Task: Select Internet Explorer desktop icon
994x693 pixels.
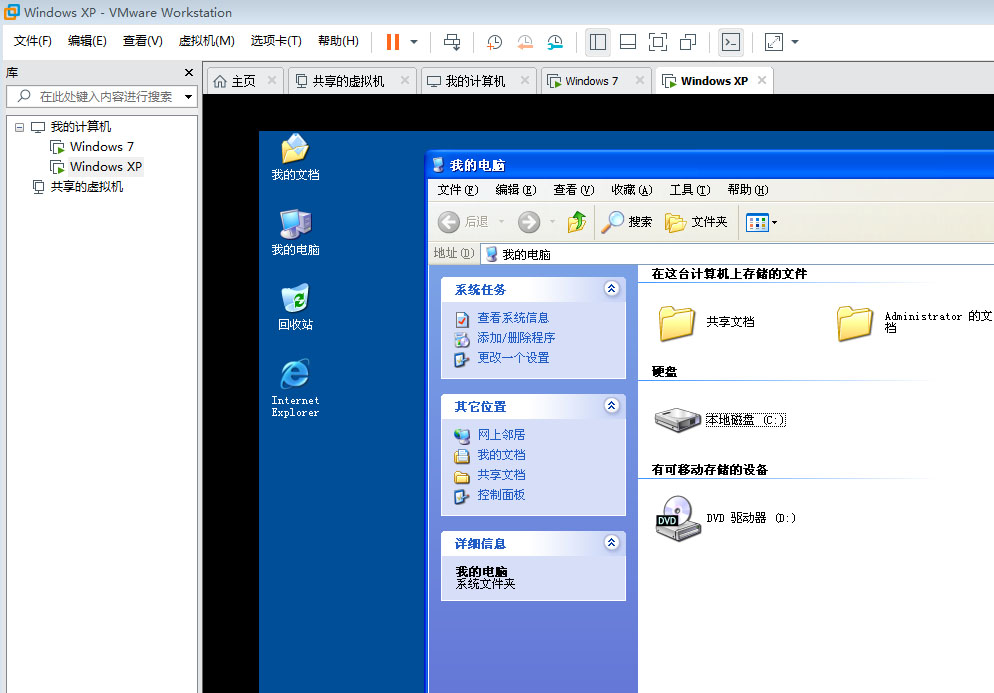Action: 295,388
